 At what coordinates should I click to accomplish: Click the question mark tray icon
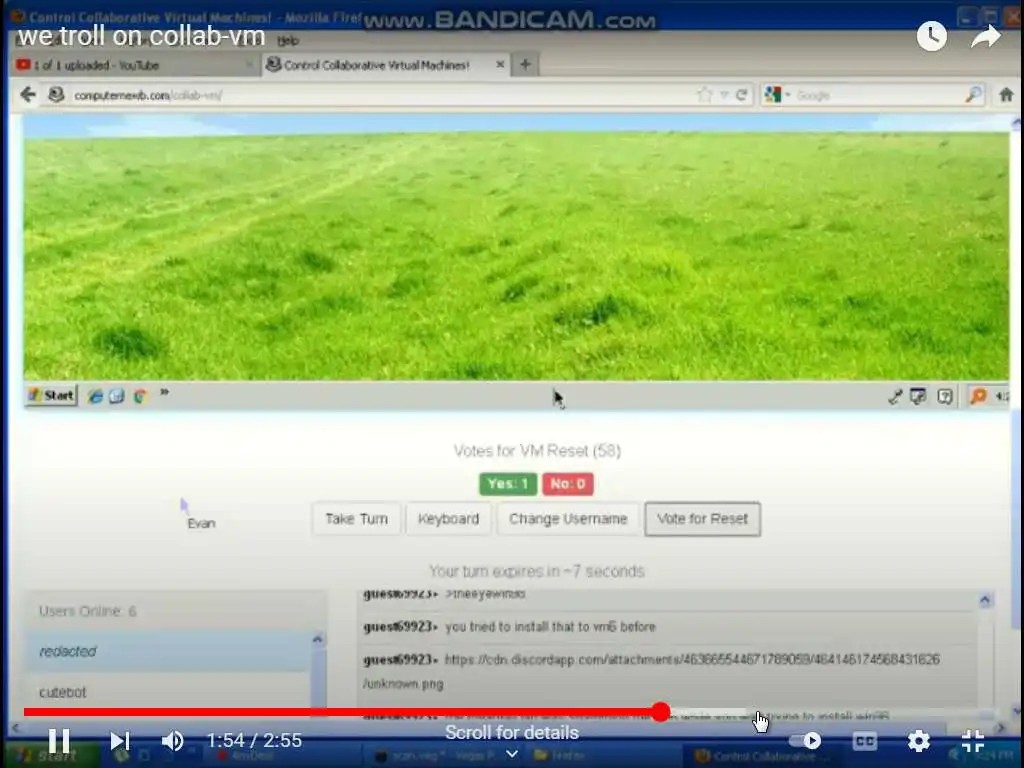coord(944,396)
